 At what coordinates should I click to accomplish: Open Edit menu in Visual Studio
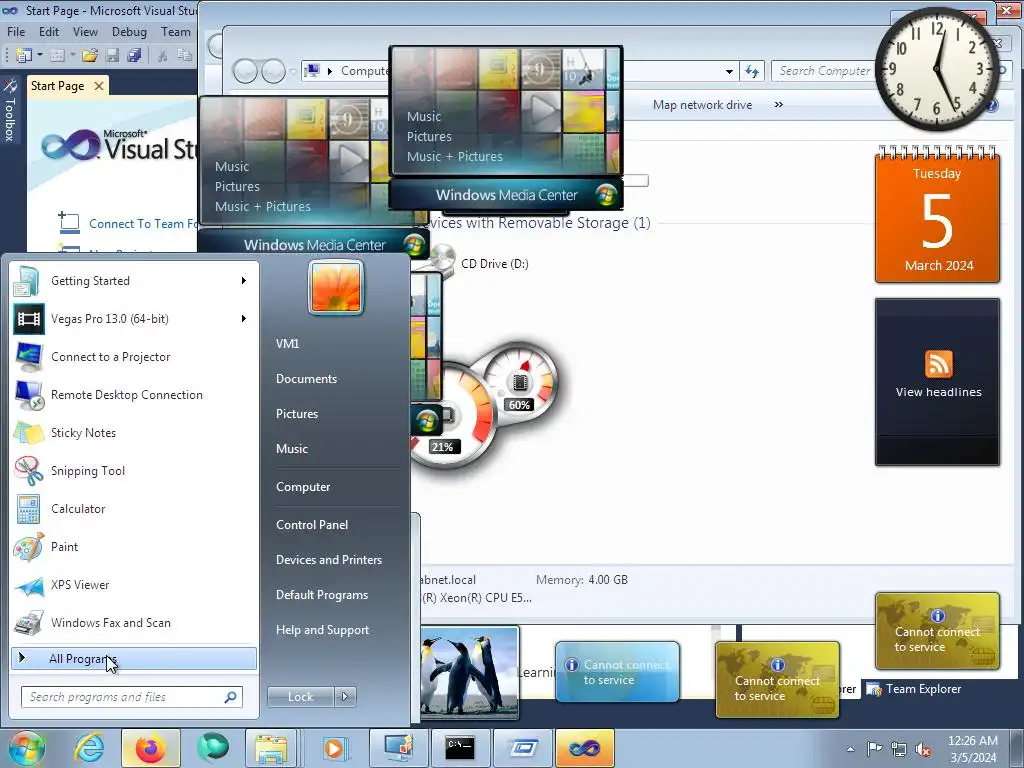point(49,31)
